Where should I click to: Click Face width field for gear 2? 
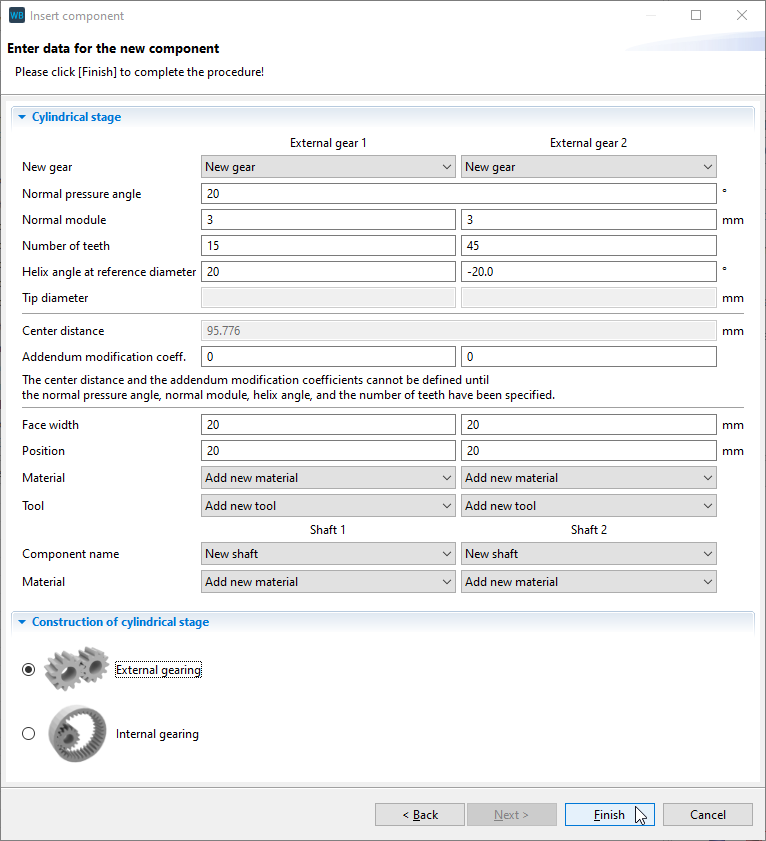(588, 425)
